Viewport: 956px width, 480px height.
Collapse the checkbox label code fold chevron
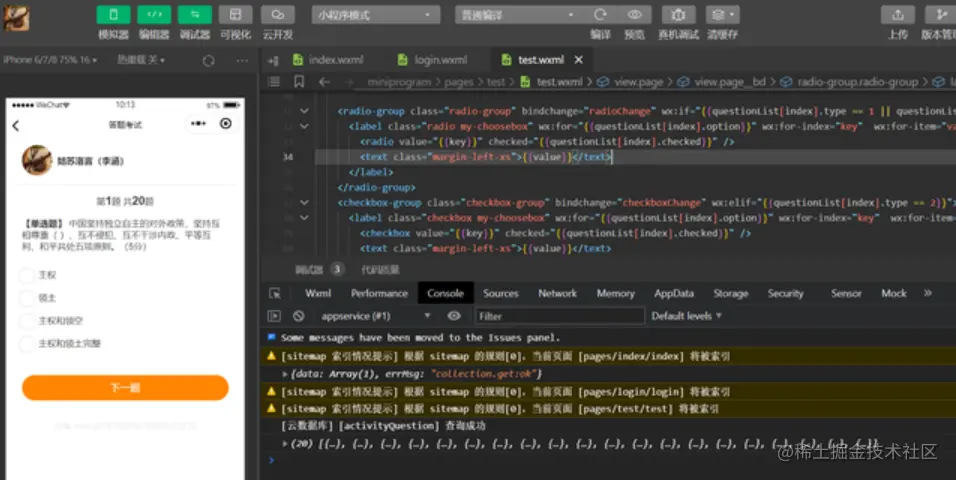304,218
